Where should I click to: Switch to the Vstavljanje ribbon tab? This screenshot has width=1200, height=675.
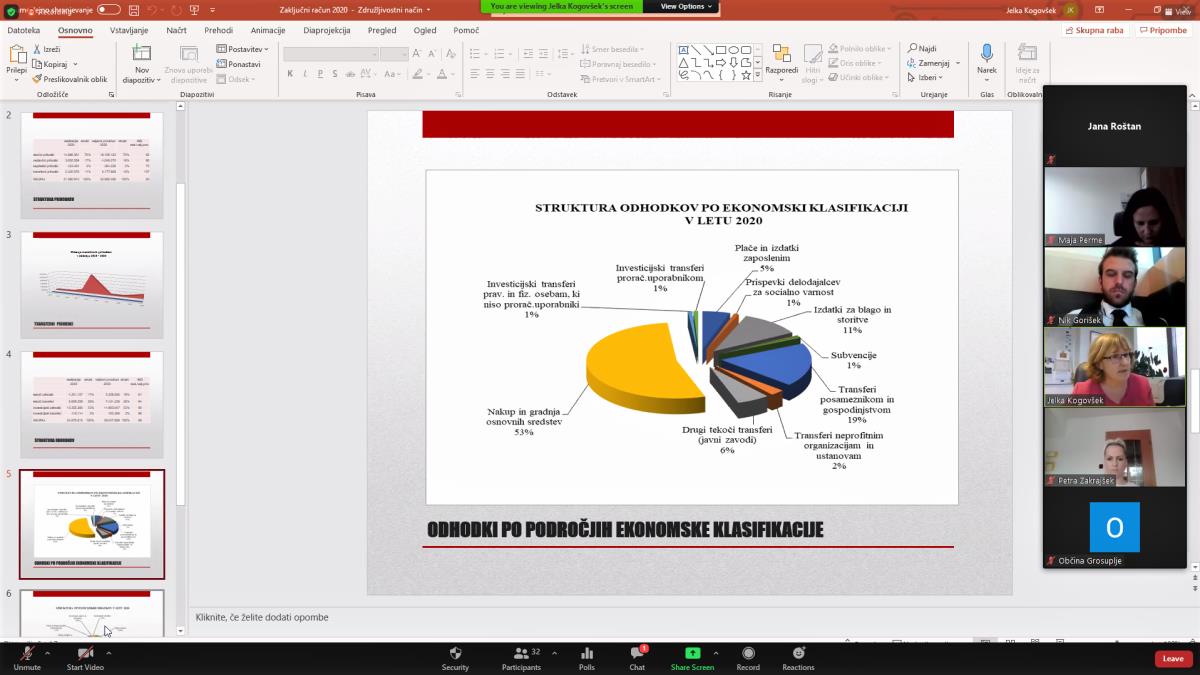coord(129,30)
